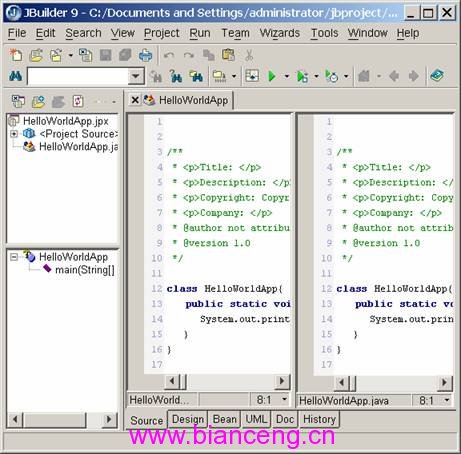This screenshot has height=454, width=461.
Task: Open the File menu
Action: click(x=17, y=33)
